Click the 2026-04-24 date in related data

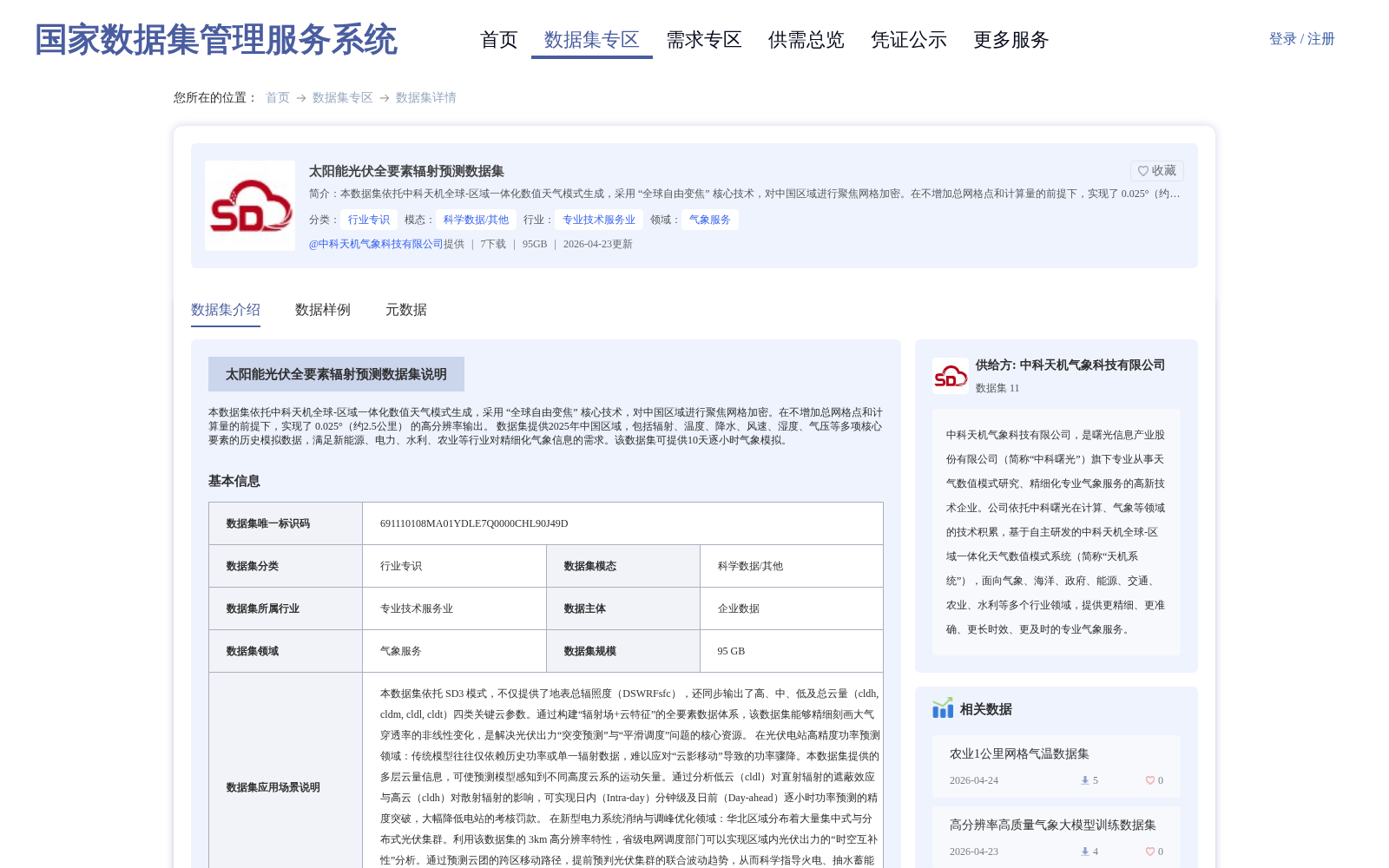point(974,780)
